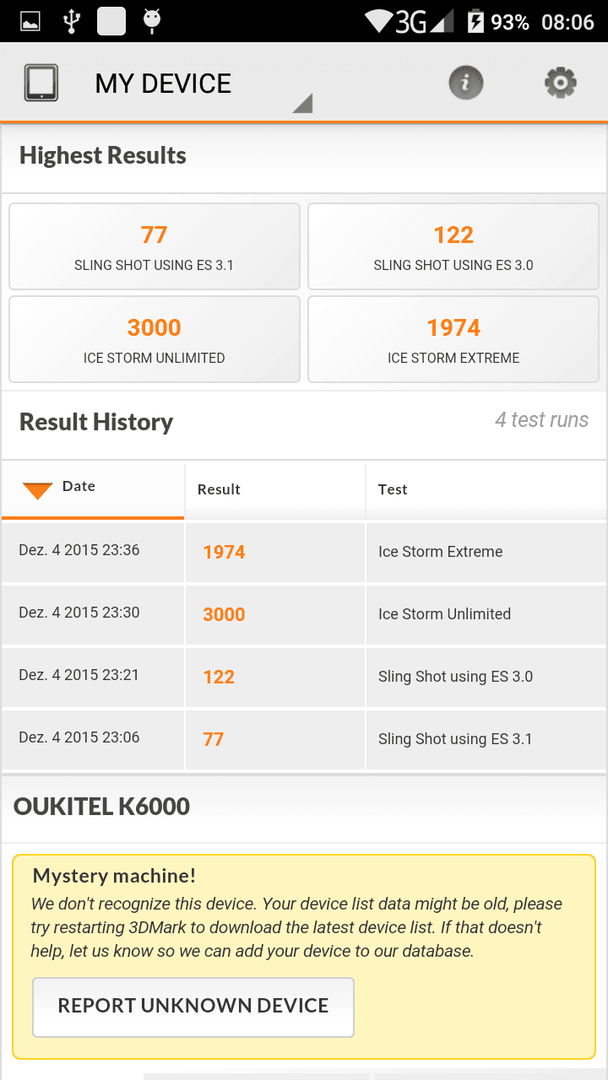Open Ice Storm Extreme 1974 tile
Screen dimensions: 608x1080
click(453, 339)
